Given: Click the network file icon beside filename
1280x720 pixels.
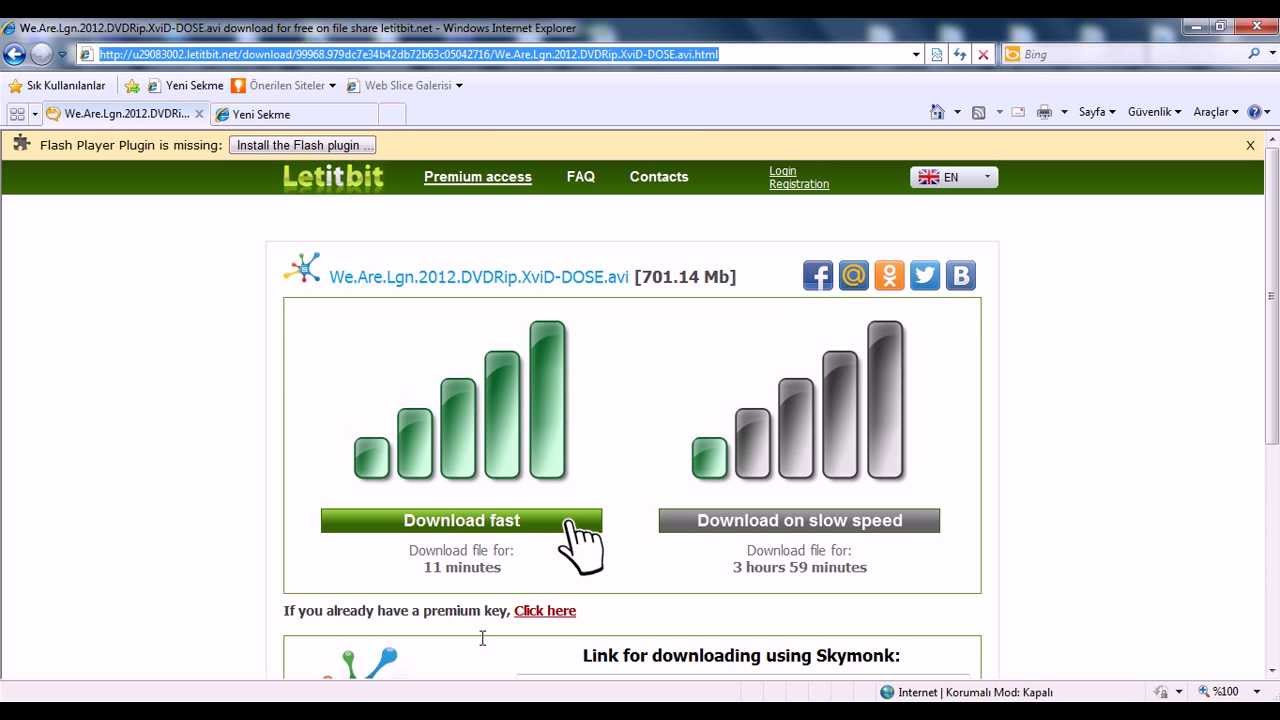Looking at the screenshot, I should coord(302,268).
